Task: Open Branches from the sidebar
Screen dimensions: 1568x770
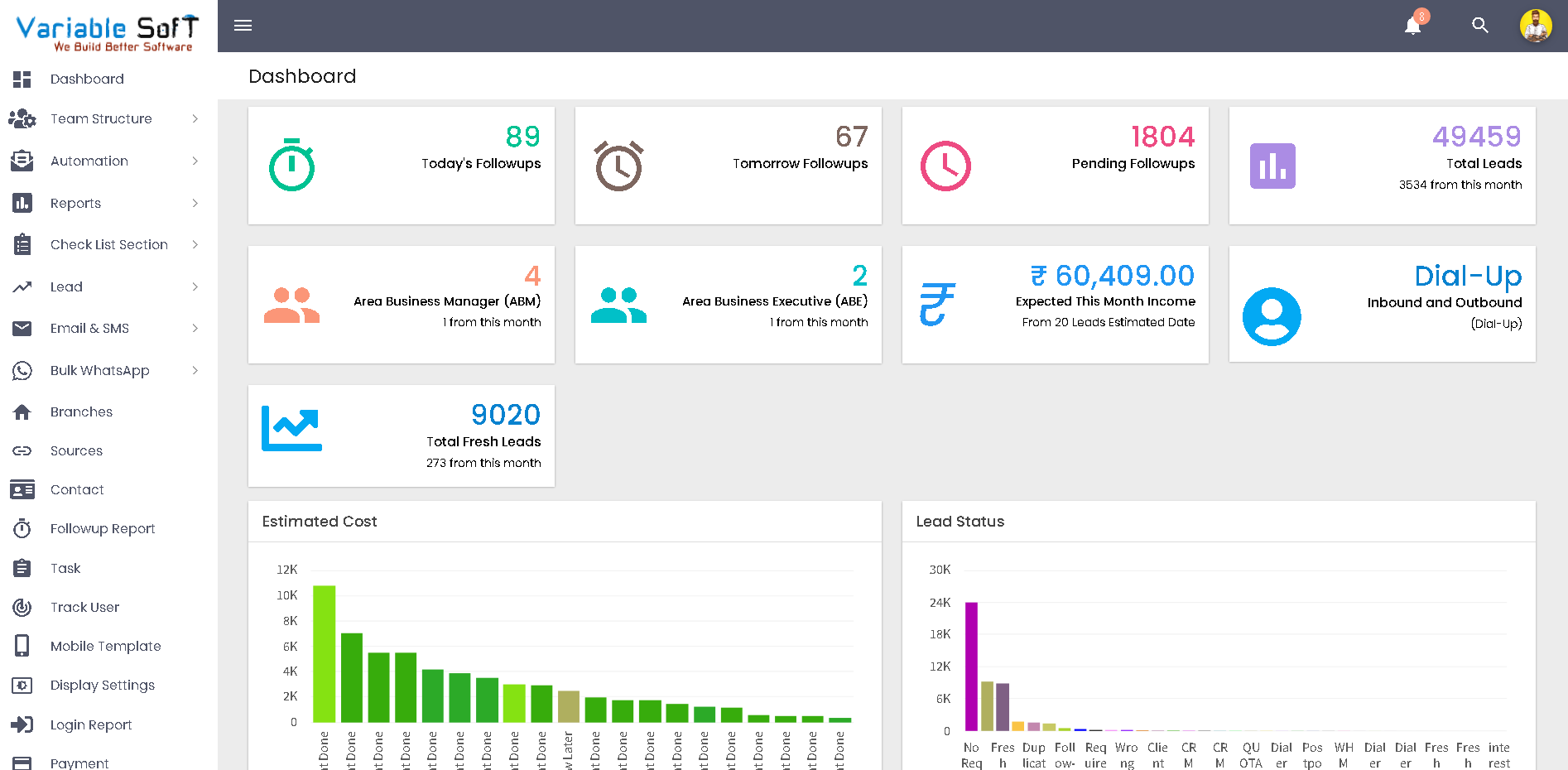Action: pos(81,412)
